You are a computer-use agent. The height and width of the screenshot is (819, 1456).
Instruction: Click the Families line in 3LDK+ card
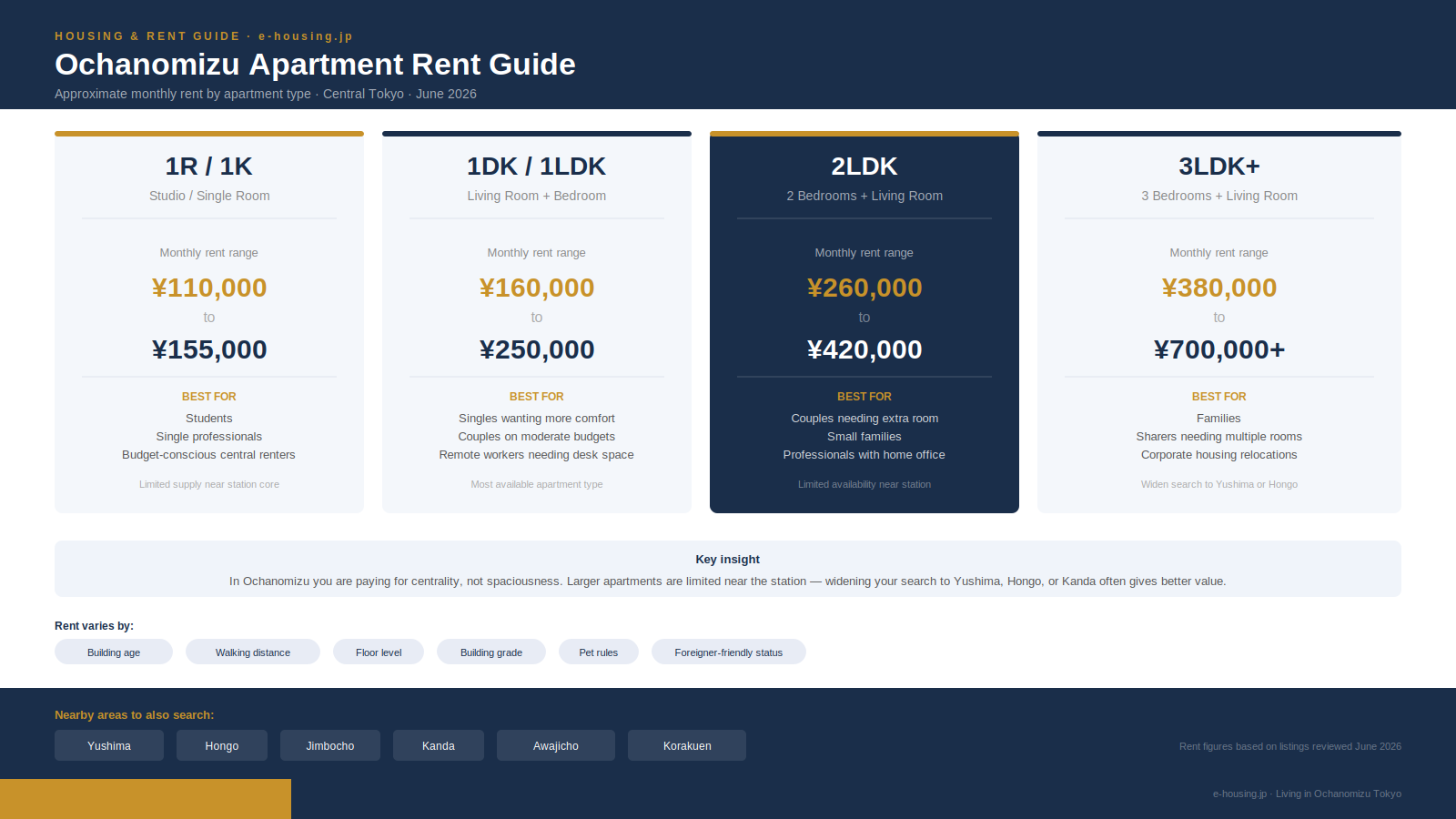coord(1219,419)
